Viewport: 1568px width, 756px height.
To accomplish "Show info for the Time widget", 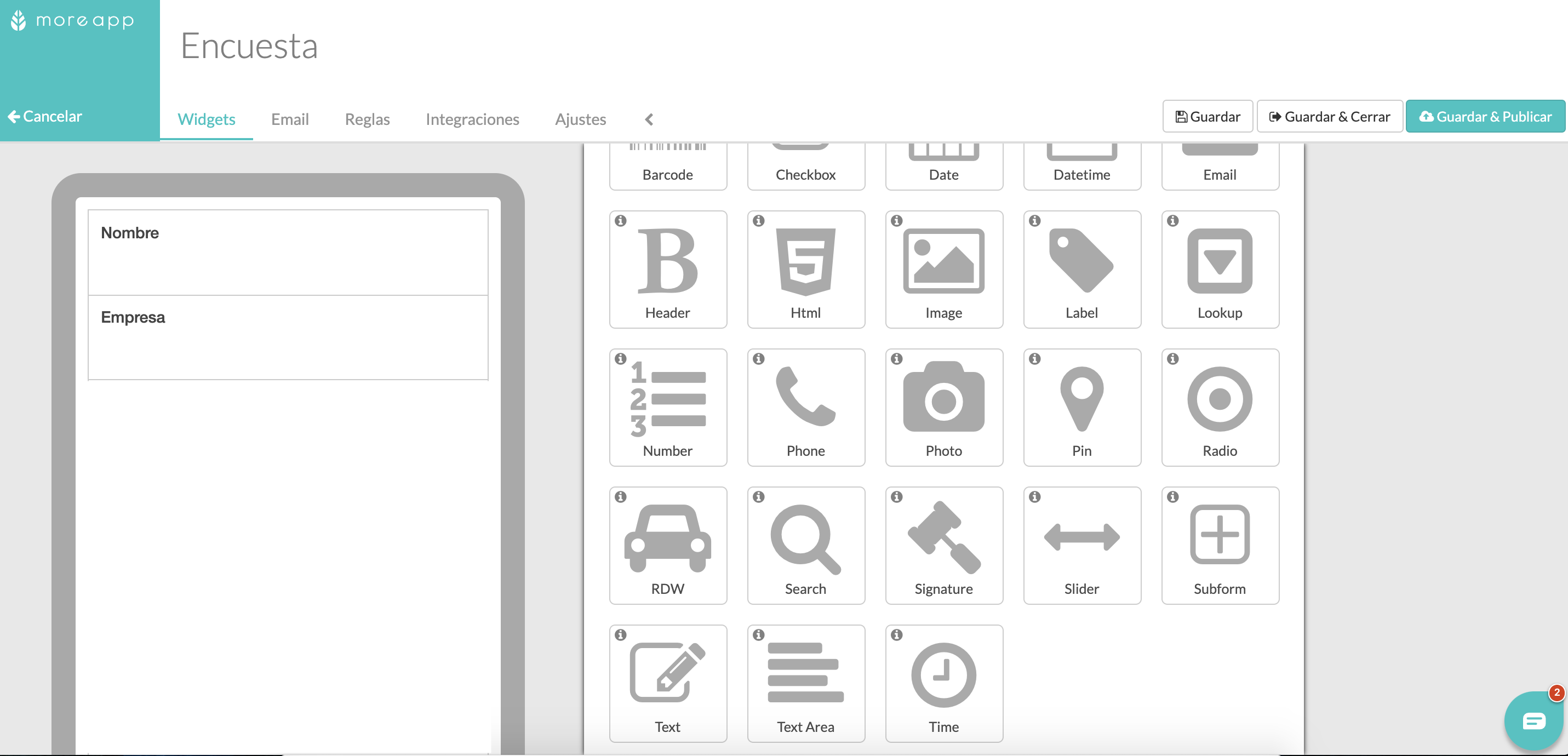I will pos(897,635).
